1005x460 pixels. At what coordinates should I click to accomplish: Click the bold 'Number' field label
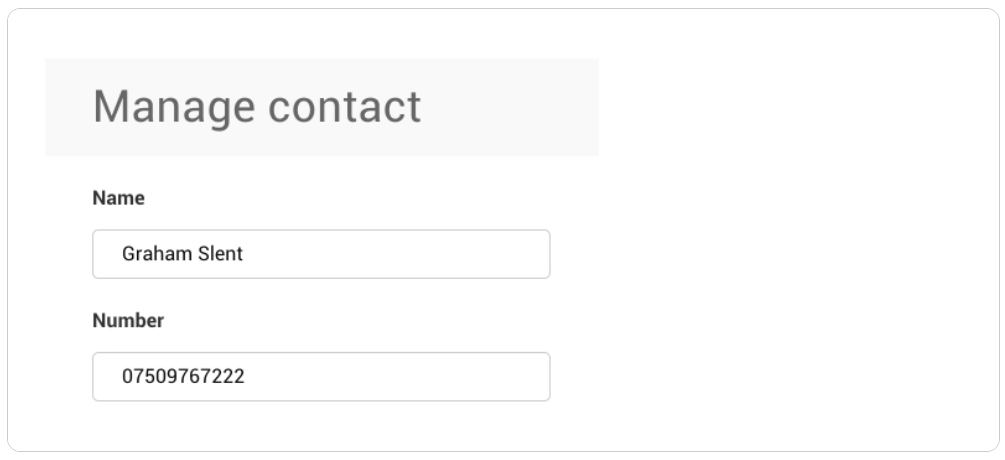128,320
